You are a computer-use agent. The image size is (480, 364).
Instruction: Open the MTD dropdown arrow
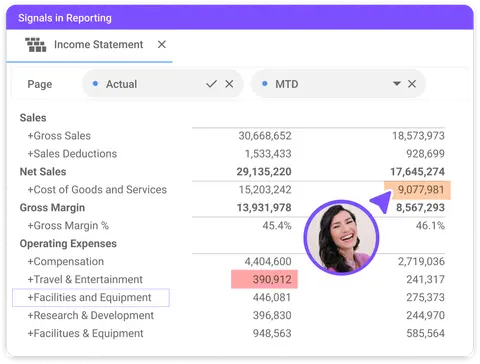tap(397, 83)
